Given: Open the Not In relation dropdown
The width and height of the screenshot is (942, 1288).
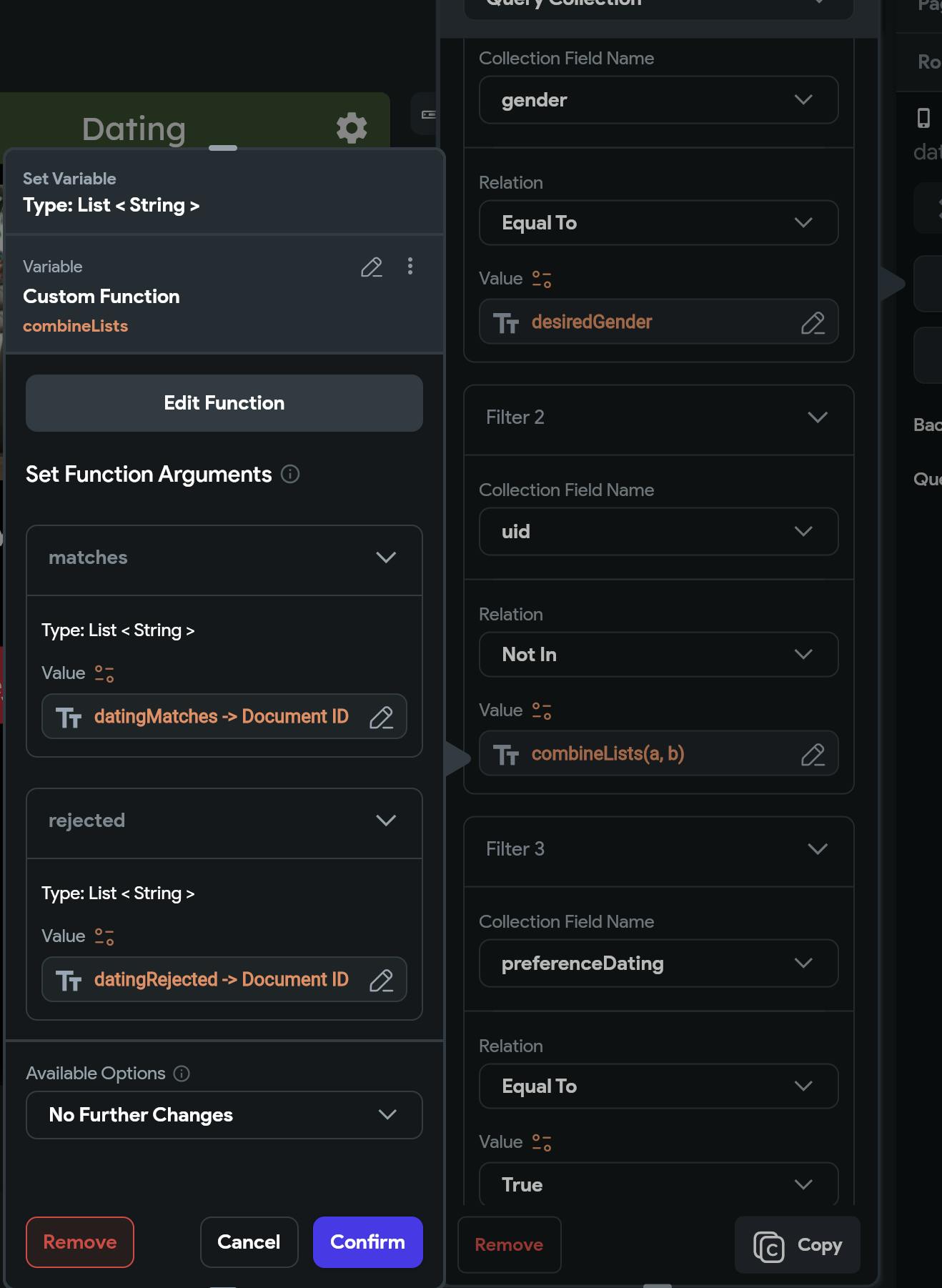Looking at the screenshot, I should [658, 655].
